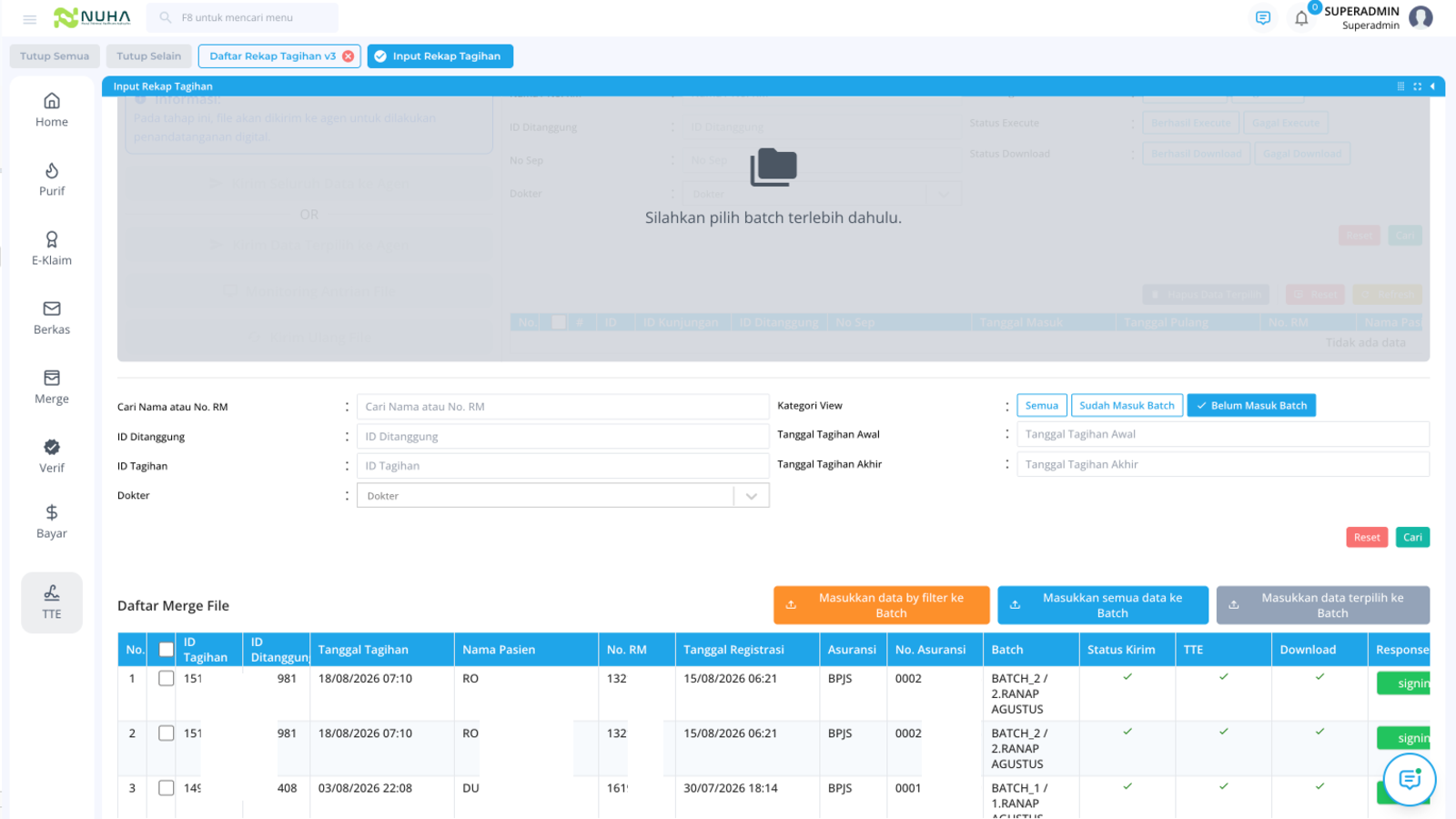Open the notification bell
The width and height of the screenshot is (1456, 819).
(1301, 18)
